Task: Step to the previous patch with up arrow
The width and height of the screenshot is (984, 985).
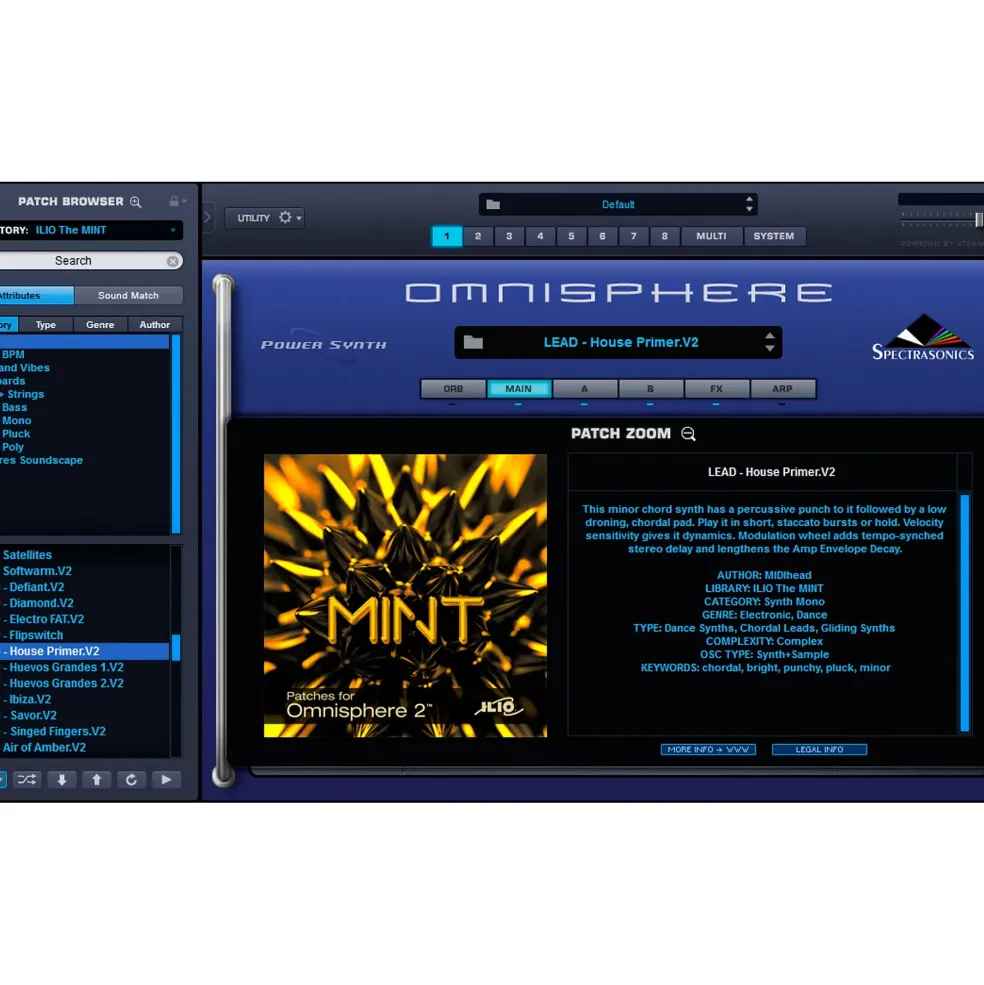Action: point(96,780)
